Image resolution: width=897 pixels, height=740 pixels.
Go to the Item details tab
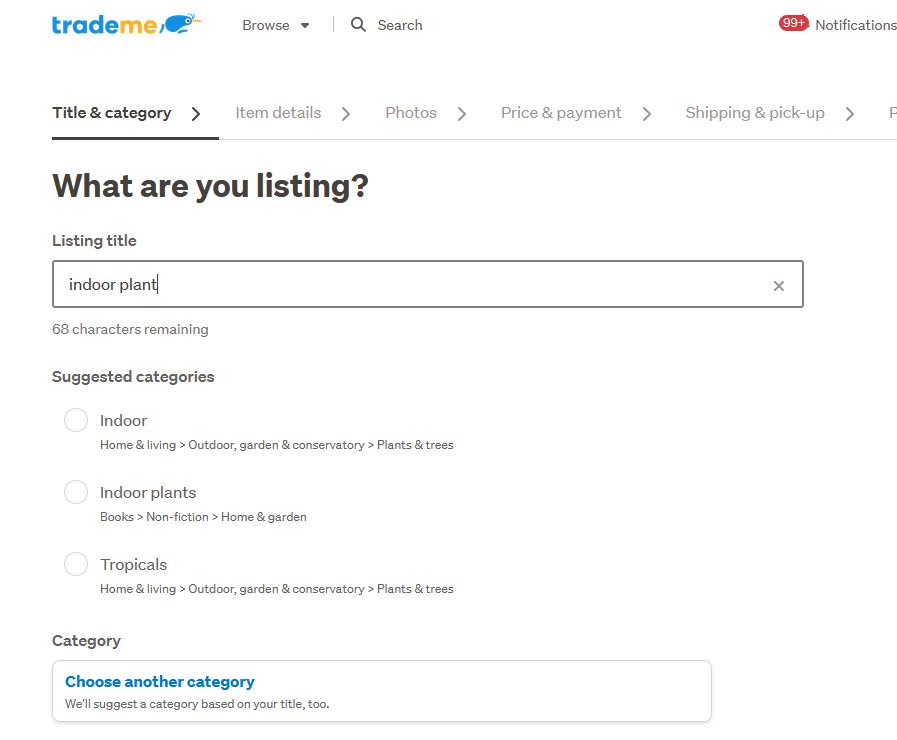[278, 113]
